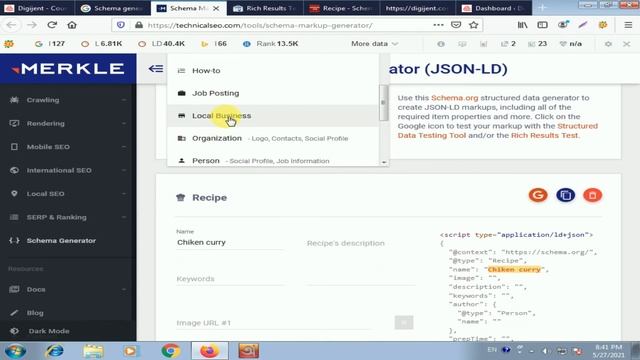Open SEO toolbar settings gear
This screenshot has width=640, height=360.
tap(608, 44)
